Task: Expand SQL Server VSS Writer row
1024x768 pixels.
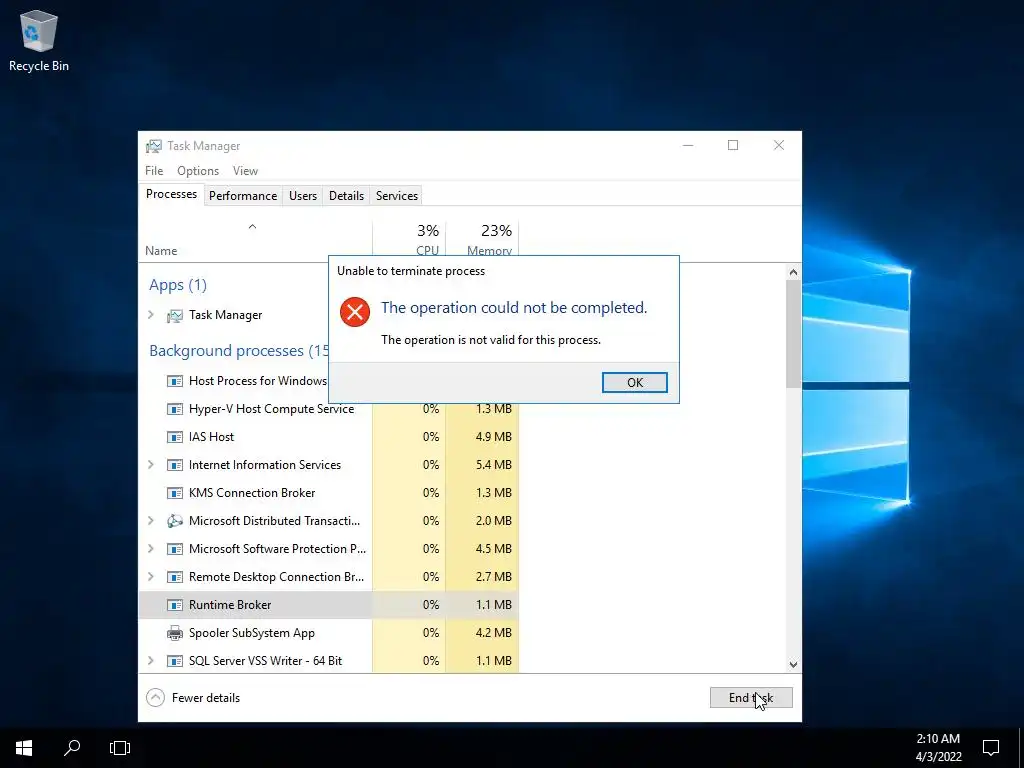Action: 151,661
